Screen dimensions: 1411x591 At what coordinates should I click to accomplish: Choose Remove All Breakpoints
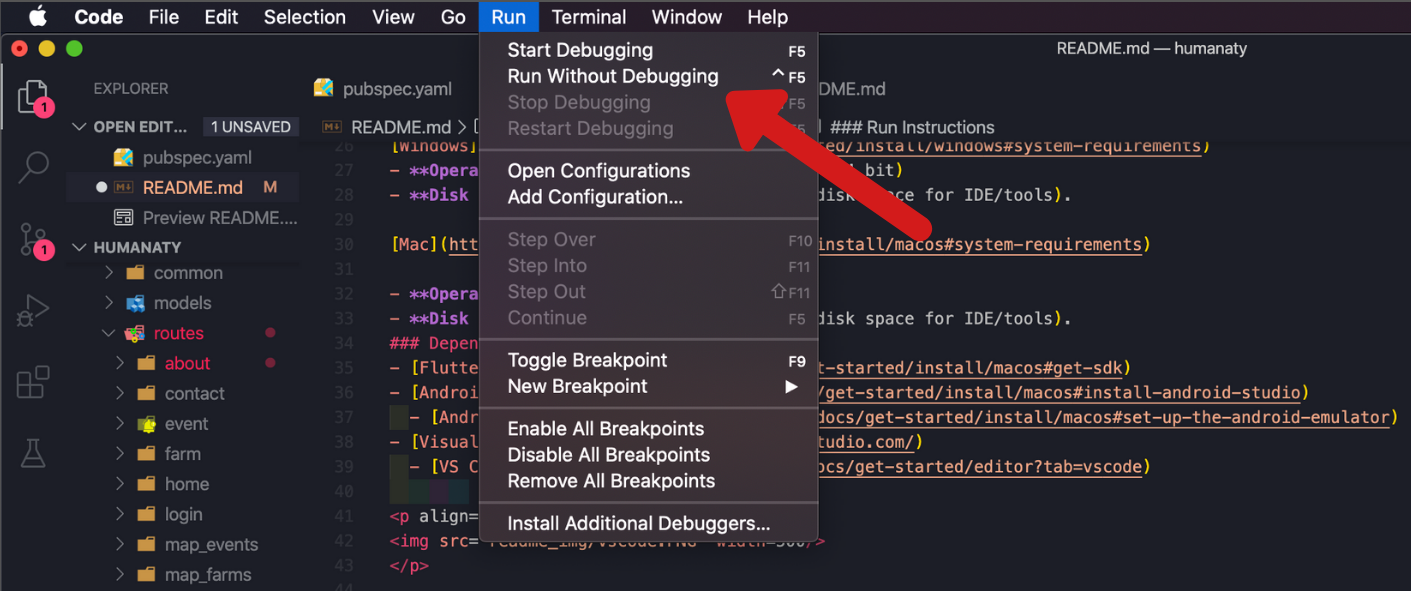(648, 481)
